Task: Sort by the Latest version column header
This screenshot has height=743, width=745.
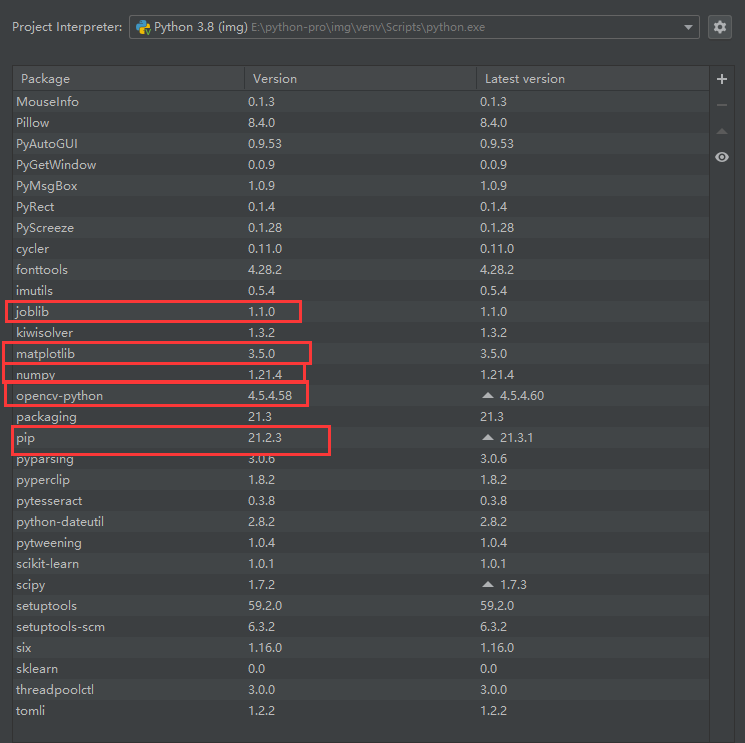Action: [592, 79]
